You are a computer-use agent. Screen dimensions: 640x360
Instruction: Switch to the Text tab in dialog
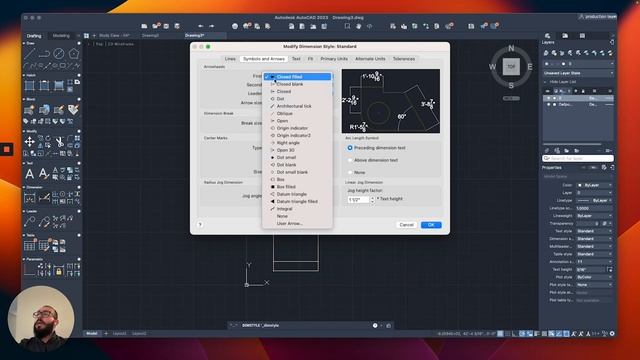pyautogui.click(x=296, y=59)
